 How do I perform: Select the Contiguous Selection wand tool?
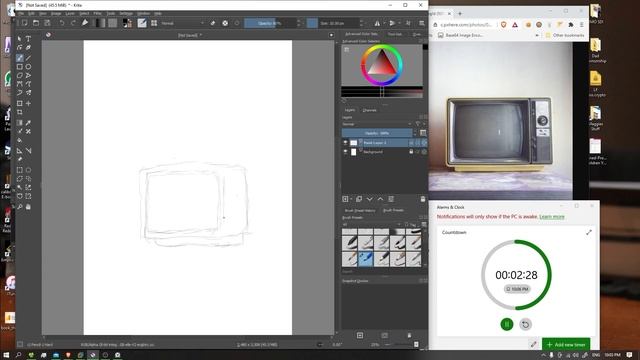(19, 187)
